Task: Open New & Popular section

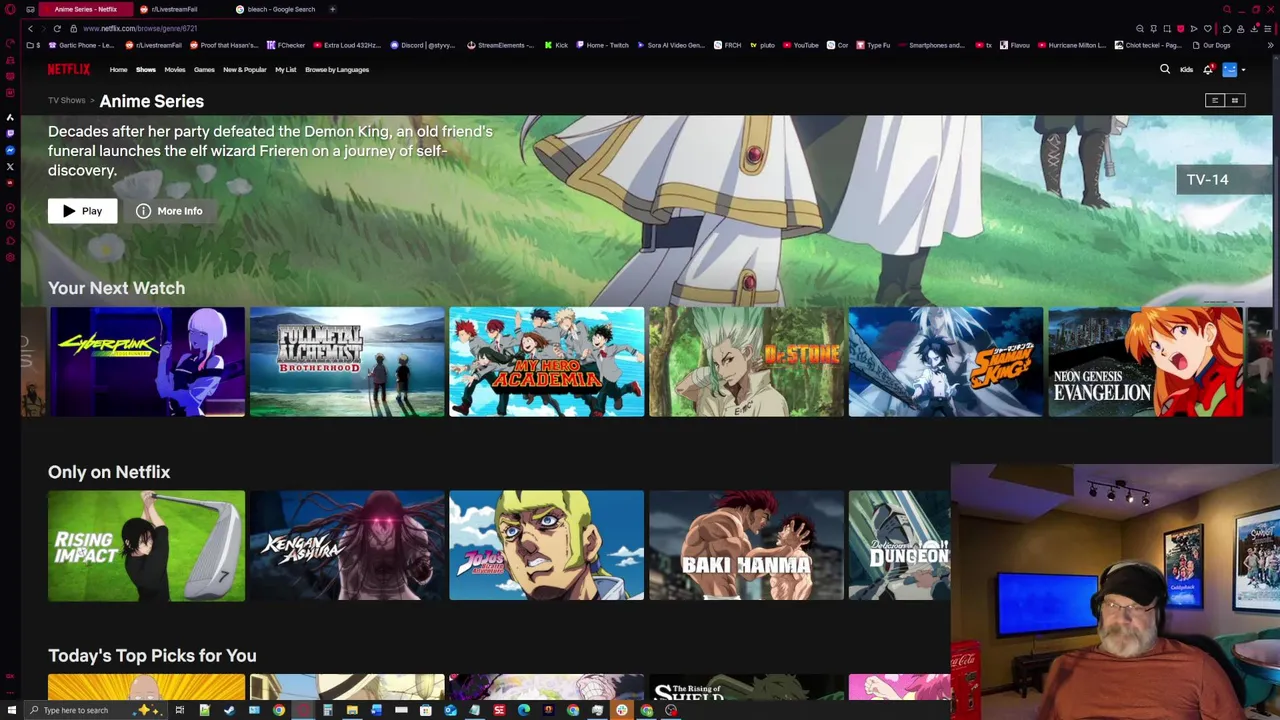Action: point(245,70)
